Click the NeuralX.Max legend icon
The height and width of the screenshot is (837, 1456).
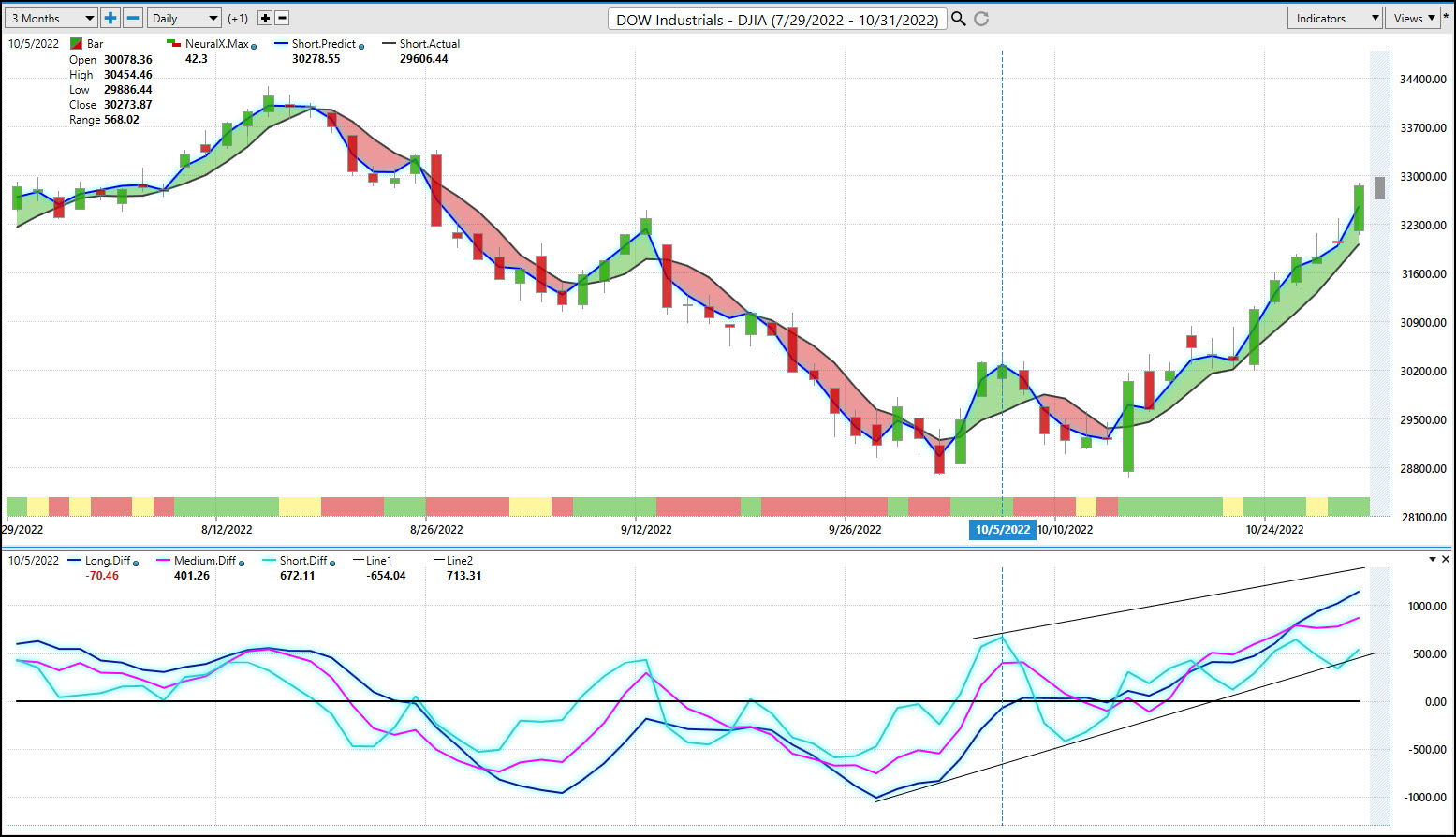pos(173,43)
